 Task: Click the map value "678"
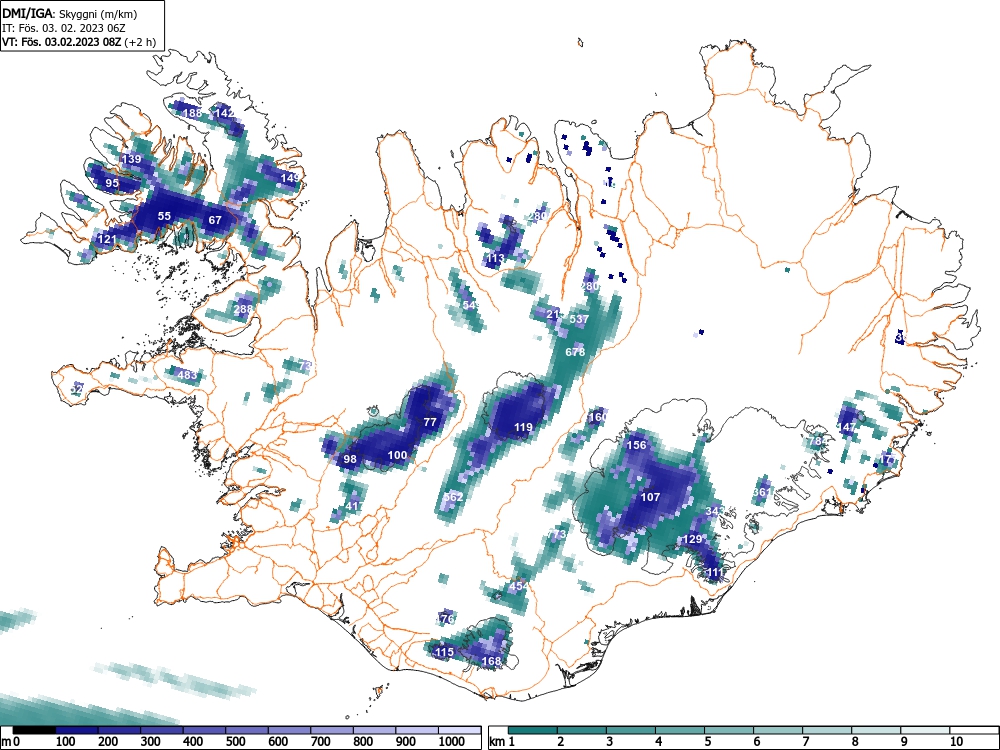[x=575, y=351]
